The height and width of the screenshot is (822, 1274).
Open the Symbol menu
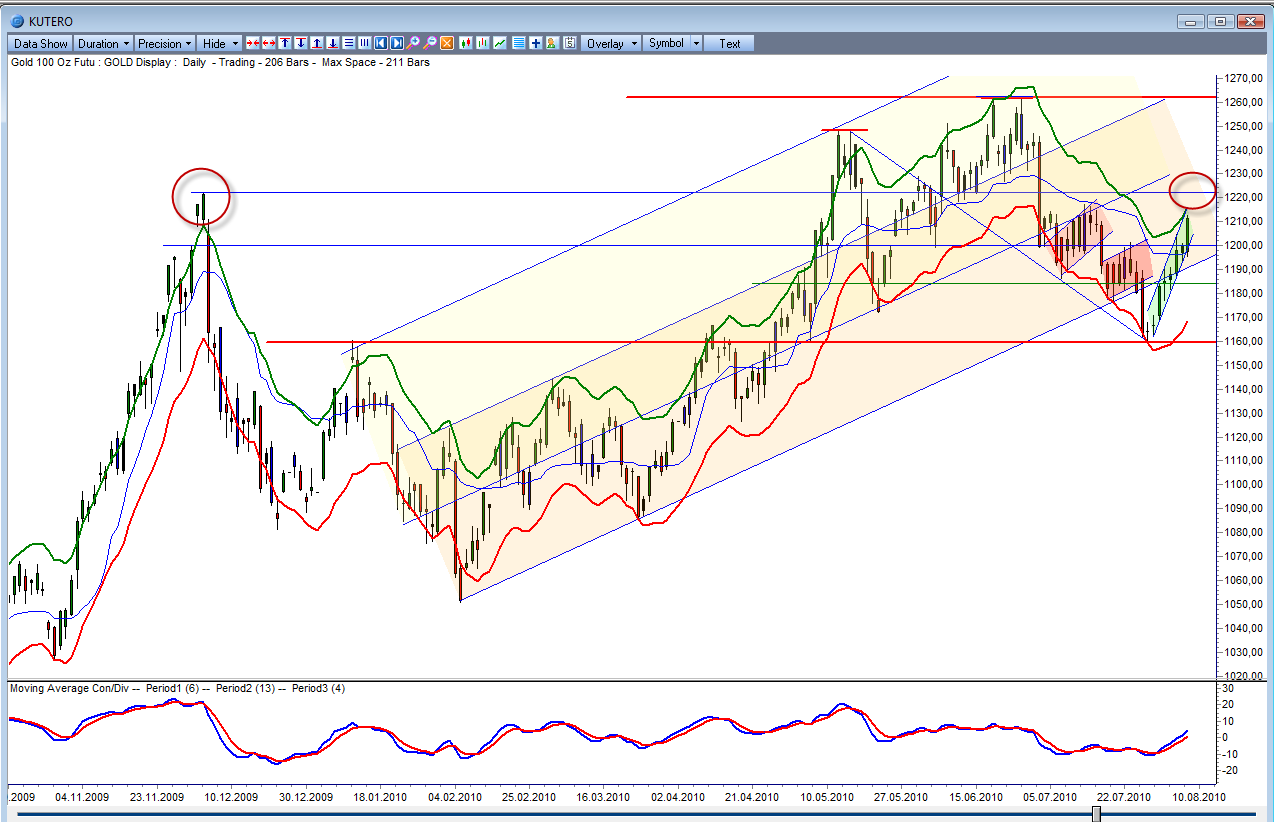[x=672, y=43]
